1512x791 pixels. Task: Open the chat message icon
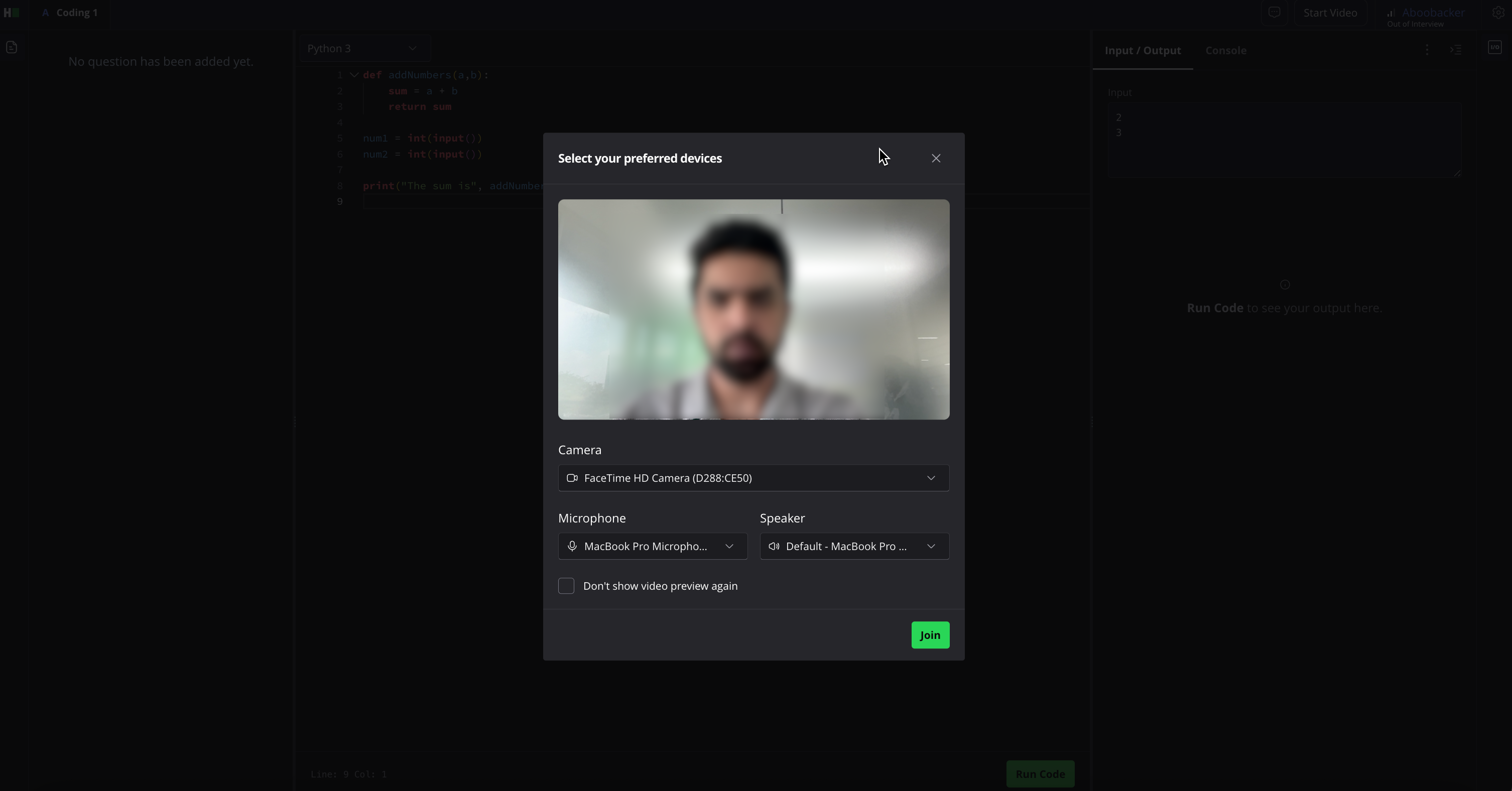tap(1274, 13)
